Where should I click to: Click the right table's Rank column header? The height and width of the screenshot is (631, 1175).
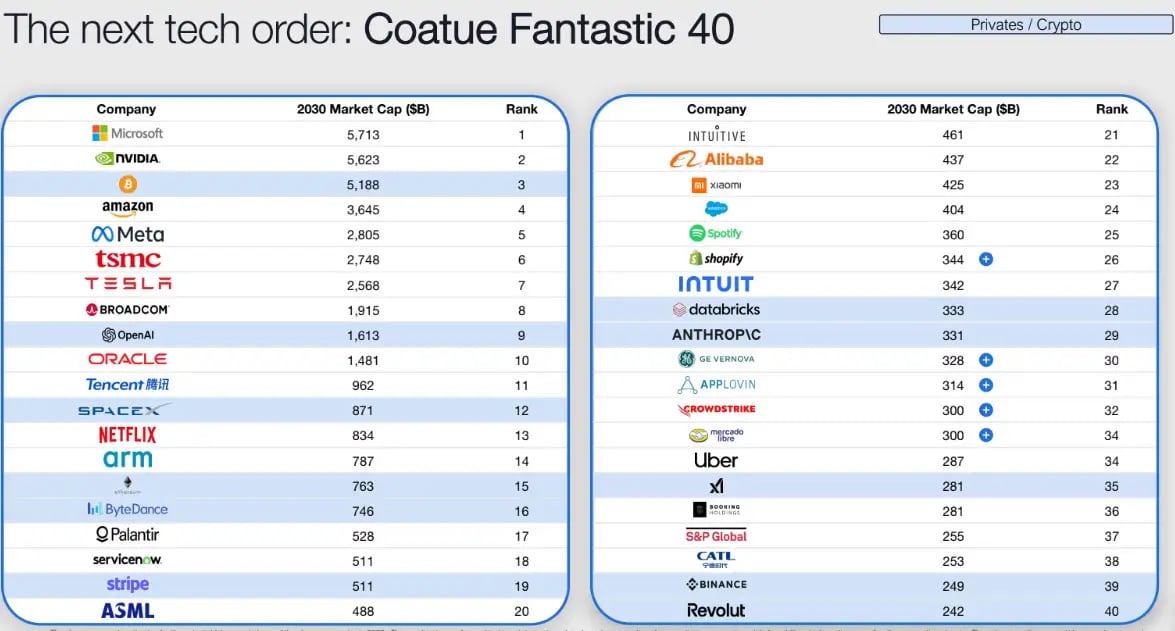[1111, 109]
